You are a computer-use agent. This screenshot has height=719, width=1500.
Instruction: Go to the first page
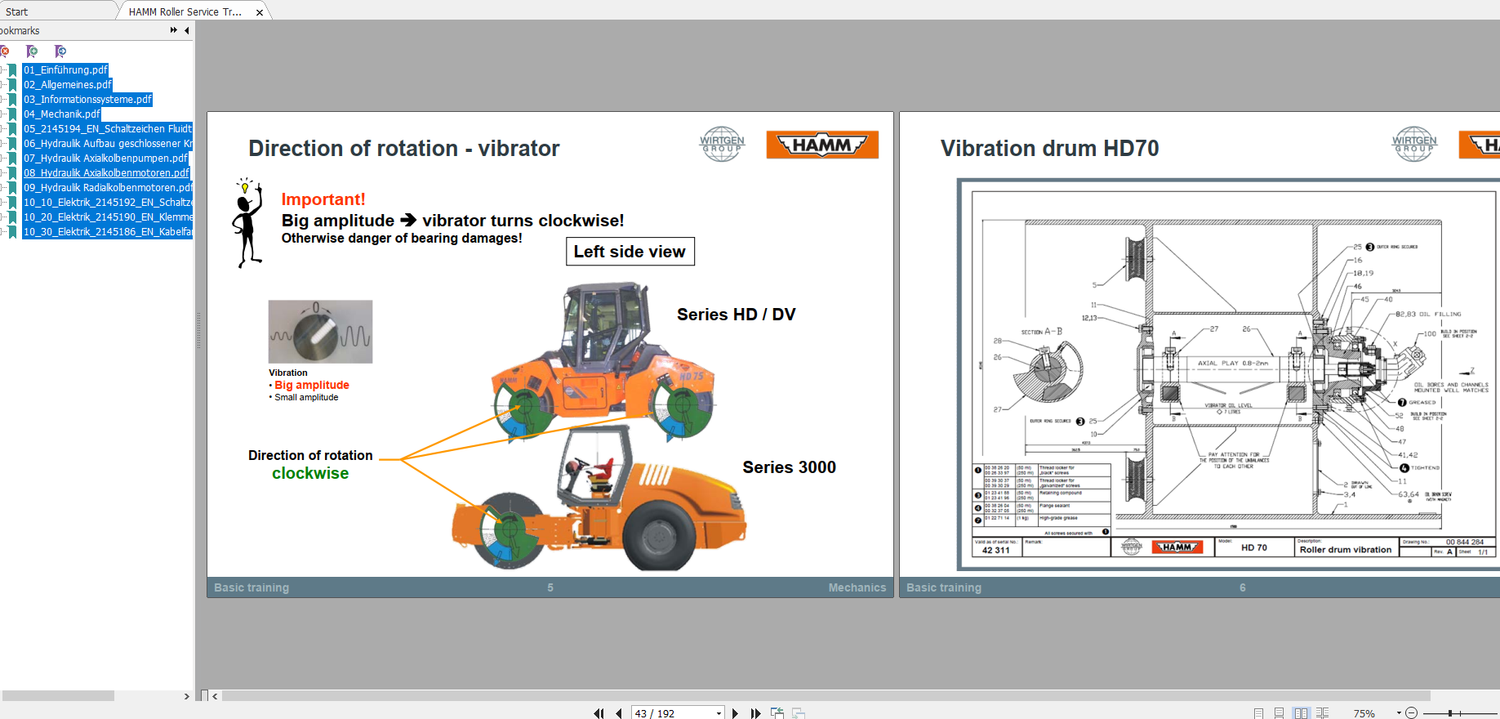coord(599,713)
